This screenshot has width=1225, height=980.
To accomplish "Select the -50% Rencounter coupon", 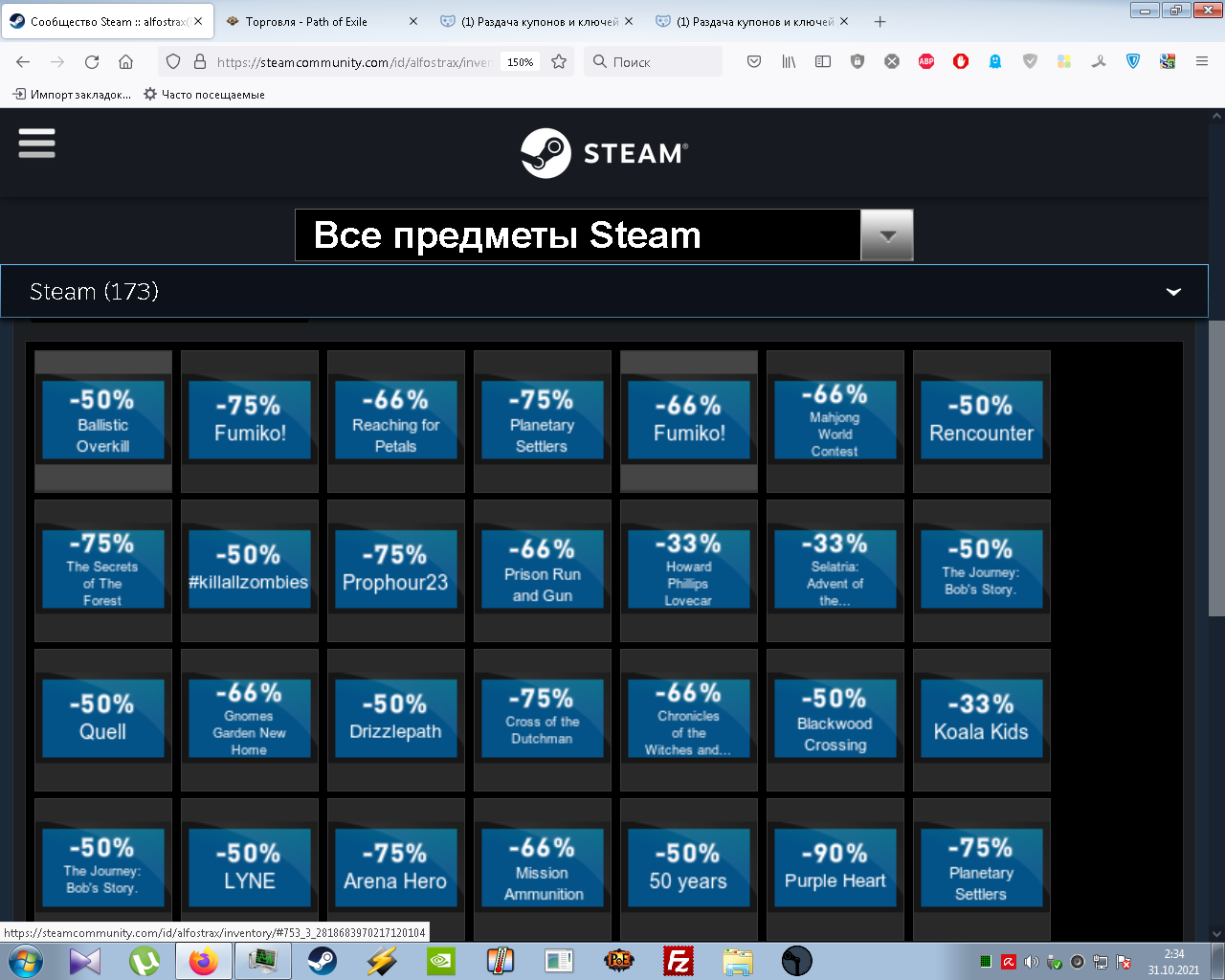I will point(982,421).
